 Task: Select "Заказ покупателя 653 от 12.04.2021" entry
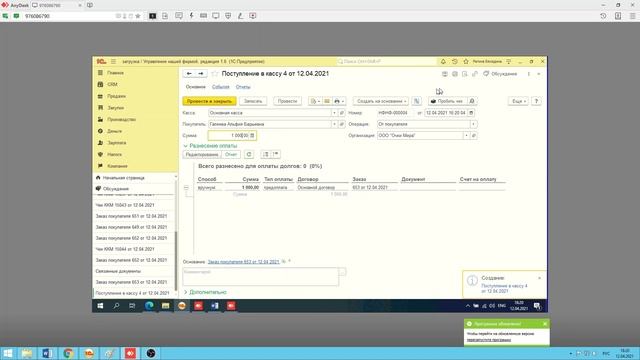coord(131,282)
